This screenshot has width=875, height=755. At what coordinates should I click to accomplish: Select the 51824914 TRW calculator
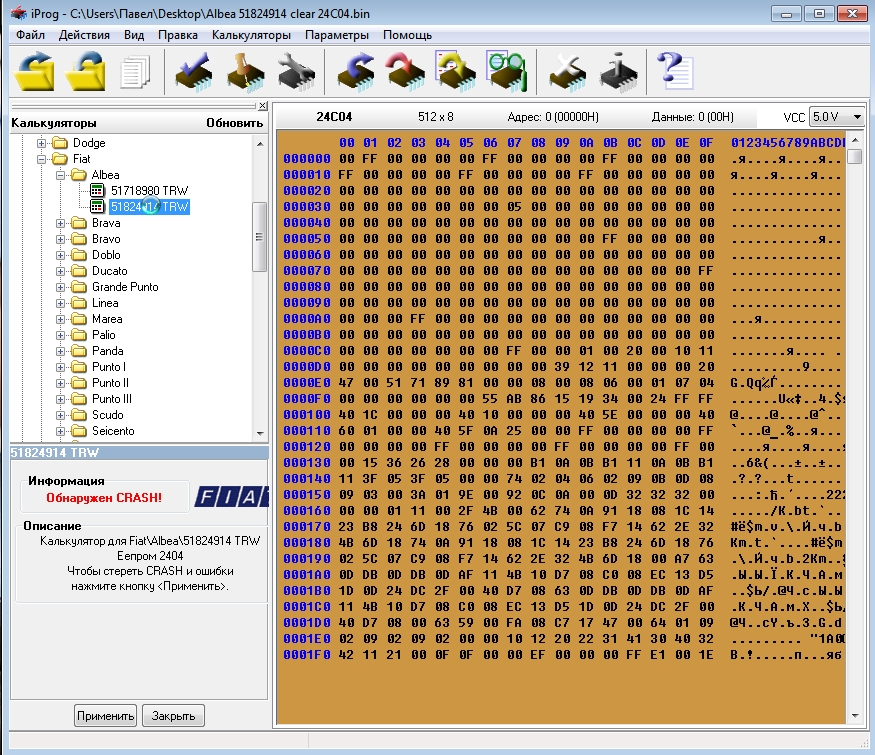pos(149,207)
